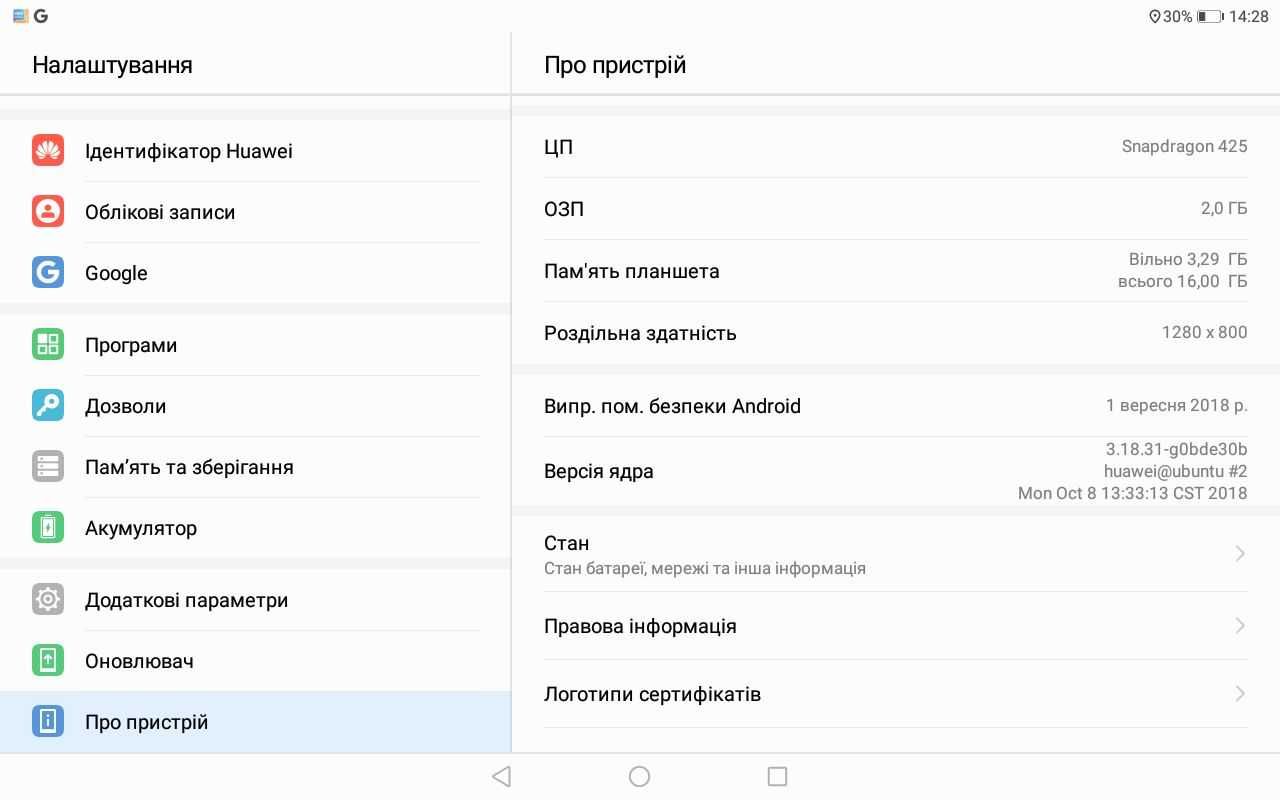Open the Оновлювач settings entry
Viewport: 1280px width, 800px height.
pyautogui.click(x=140, y=661)
